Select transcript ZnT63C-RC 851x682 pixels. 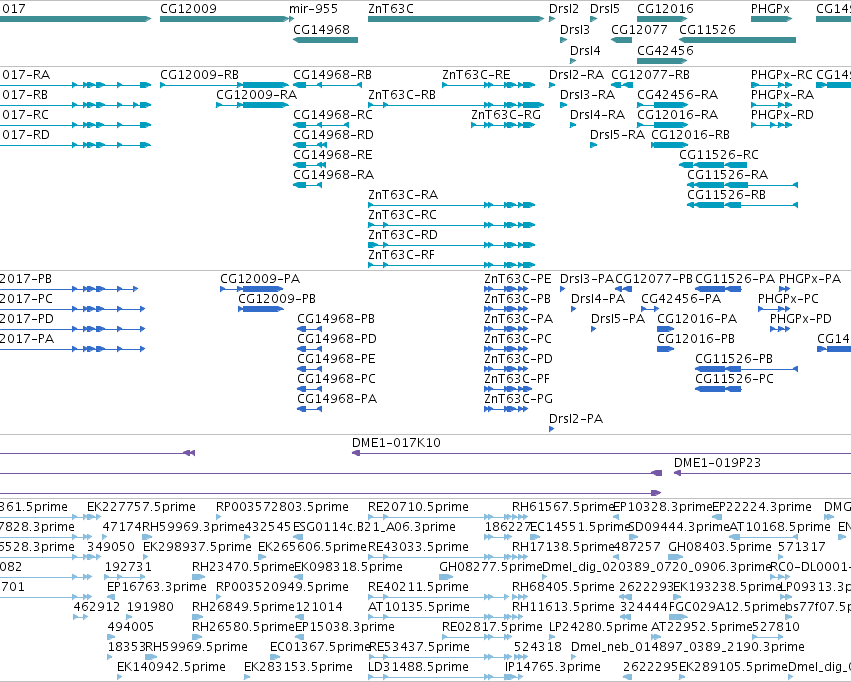coord(402,215)
